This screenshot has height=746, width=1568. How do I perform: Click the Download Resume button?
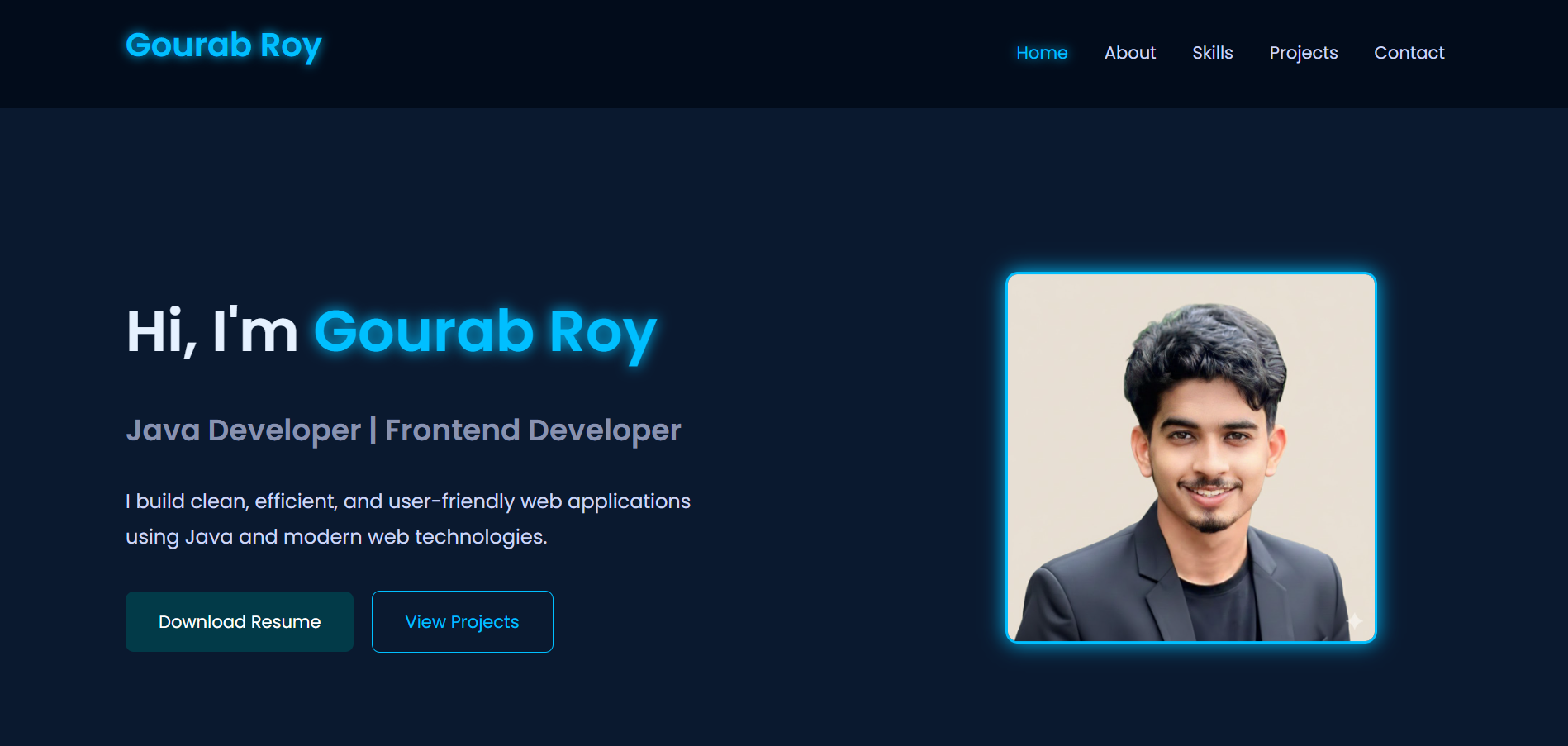click(239, 621)
